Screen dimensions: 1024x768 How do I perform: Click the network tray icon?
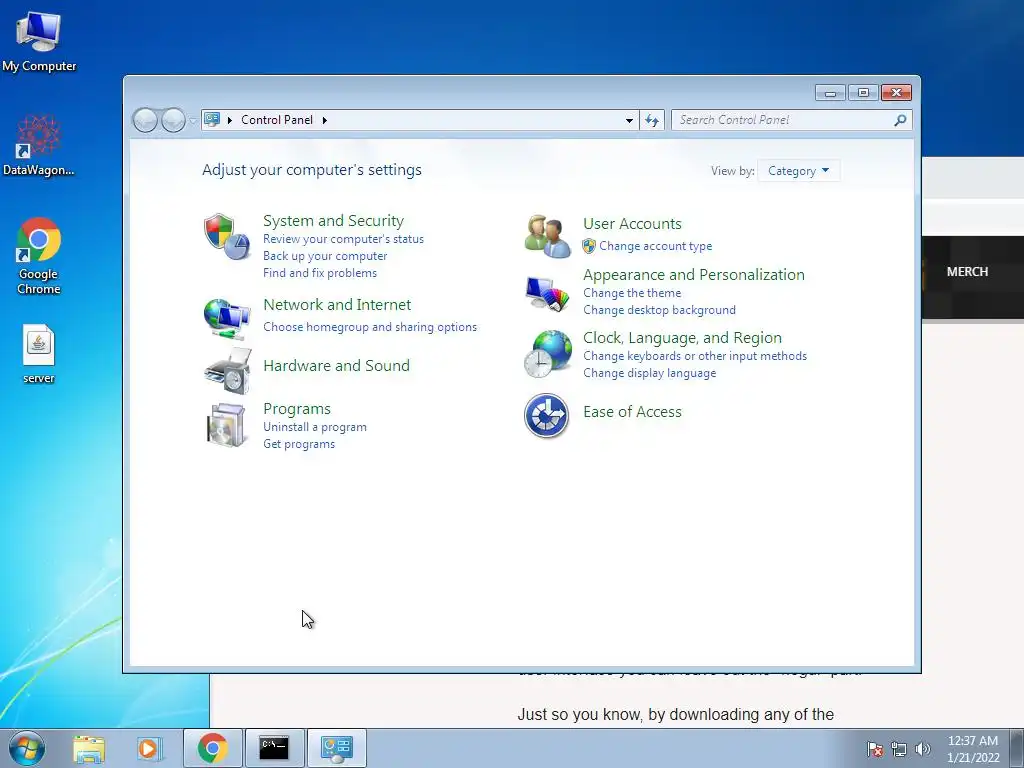click(899, 749)
